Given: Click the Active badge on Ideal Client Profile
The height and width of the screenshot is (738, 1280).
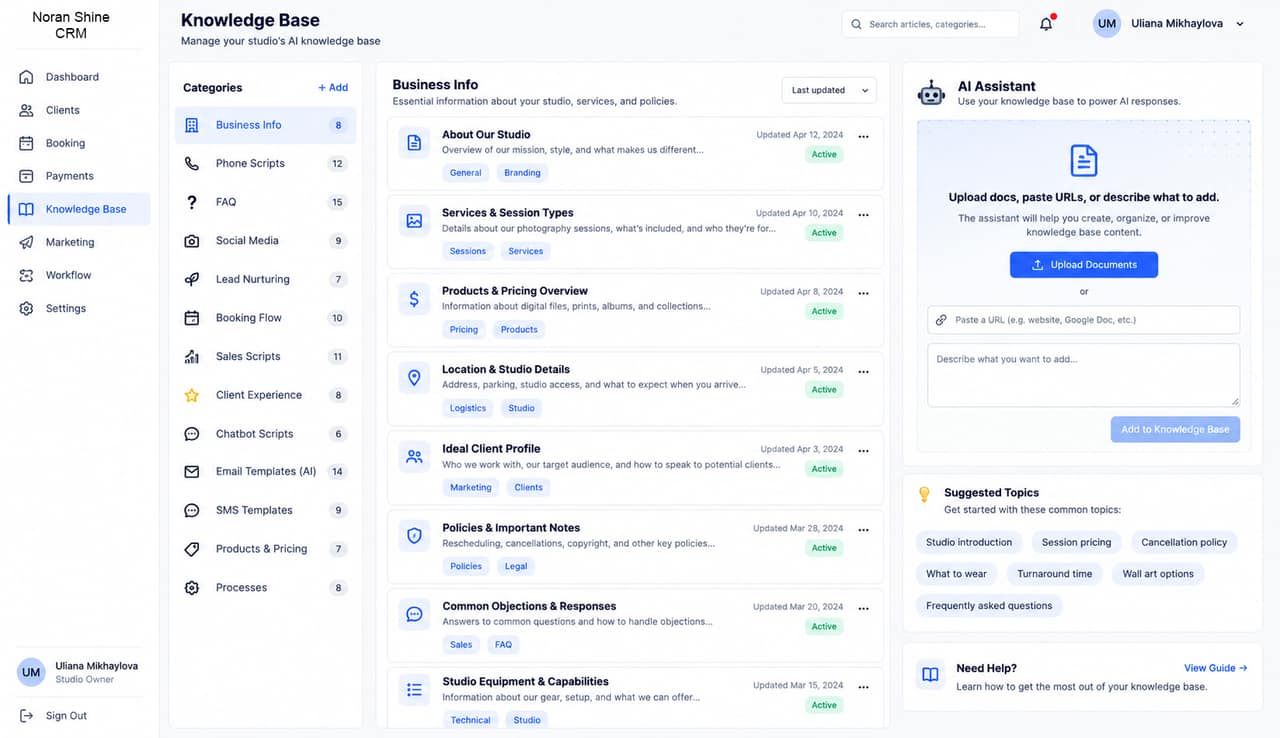Looking at the screenshot, I should [x=824, y=469].
